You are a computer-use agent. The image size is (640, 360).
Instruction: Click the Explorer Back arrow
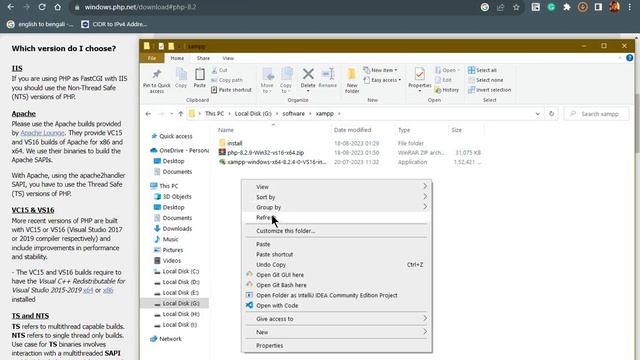coord(148,114)
